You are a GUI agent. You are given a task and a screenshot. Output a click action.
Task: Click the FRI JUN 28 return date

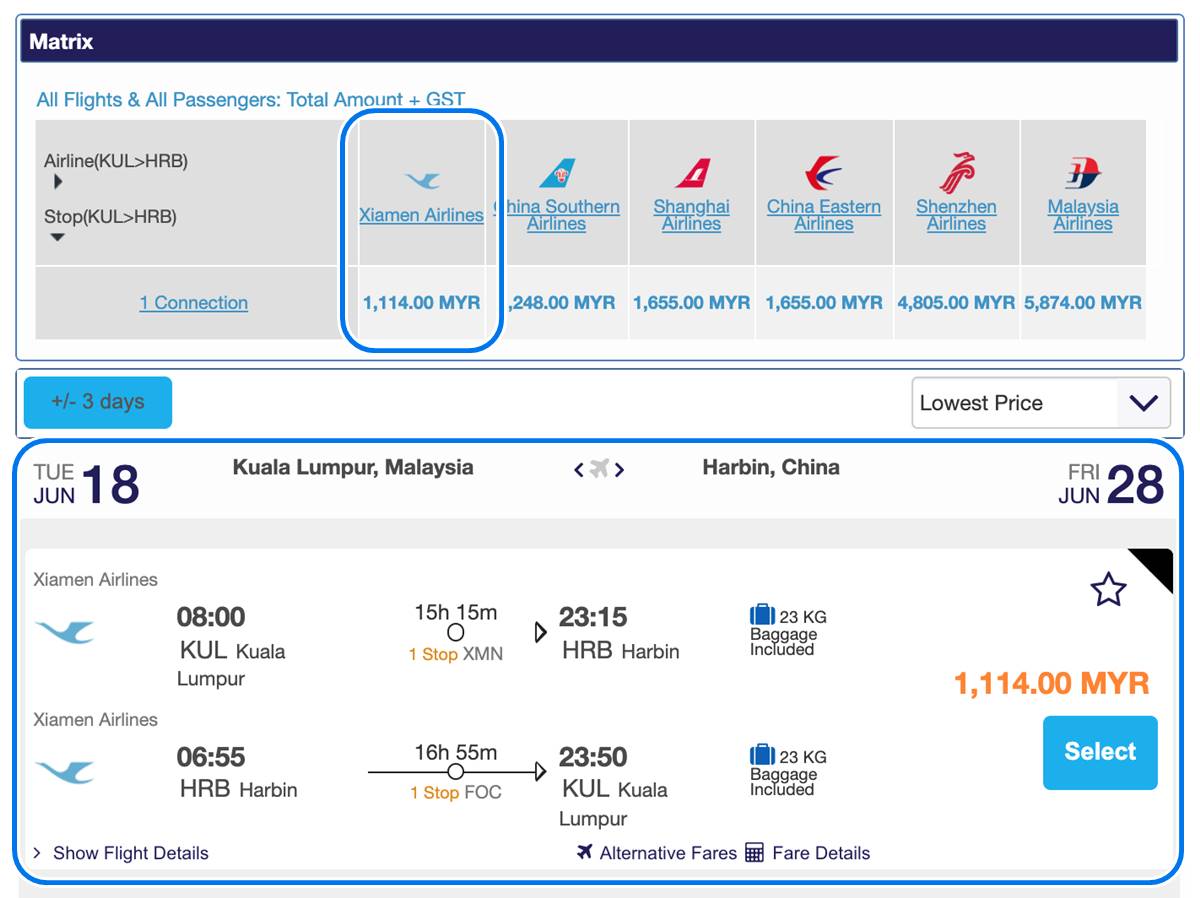click(x=1112, y=484)
